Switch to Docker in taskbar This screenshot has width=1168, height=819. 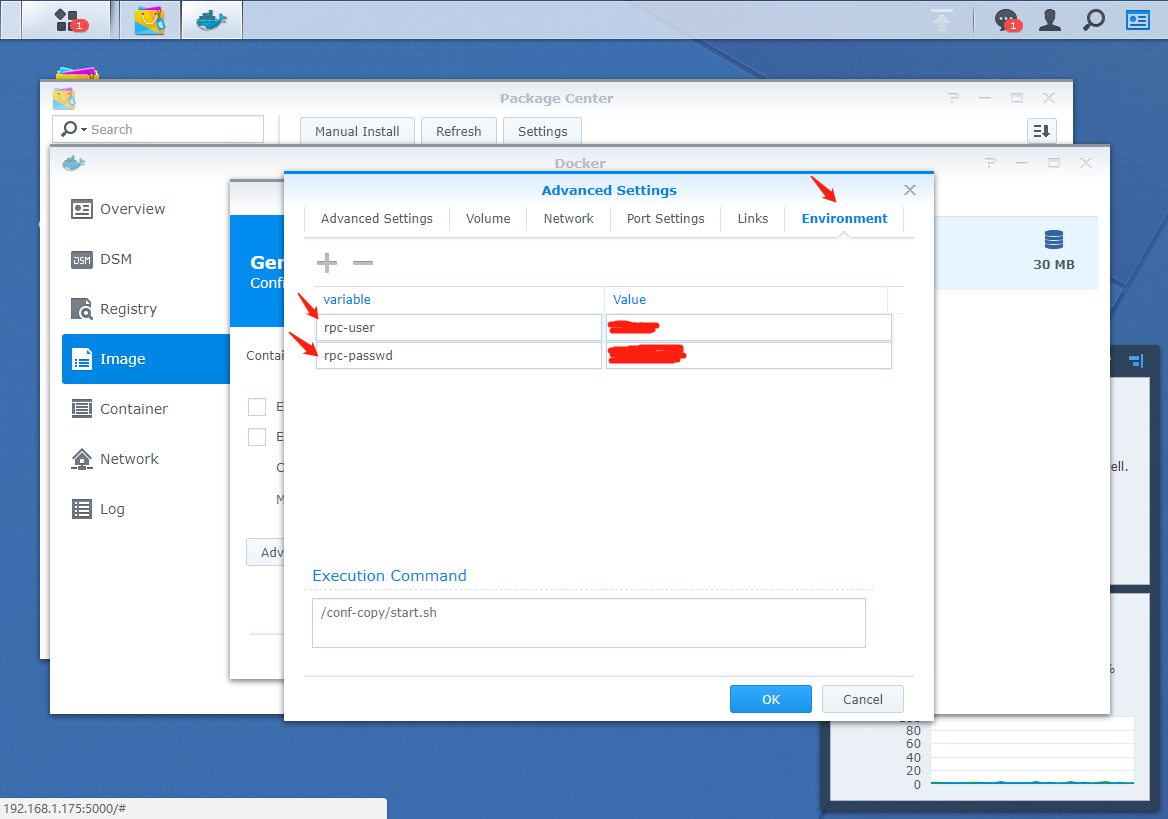(x=212, y=19)
